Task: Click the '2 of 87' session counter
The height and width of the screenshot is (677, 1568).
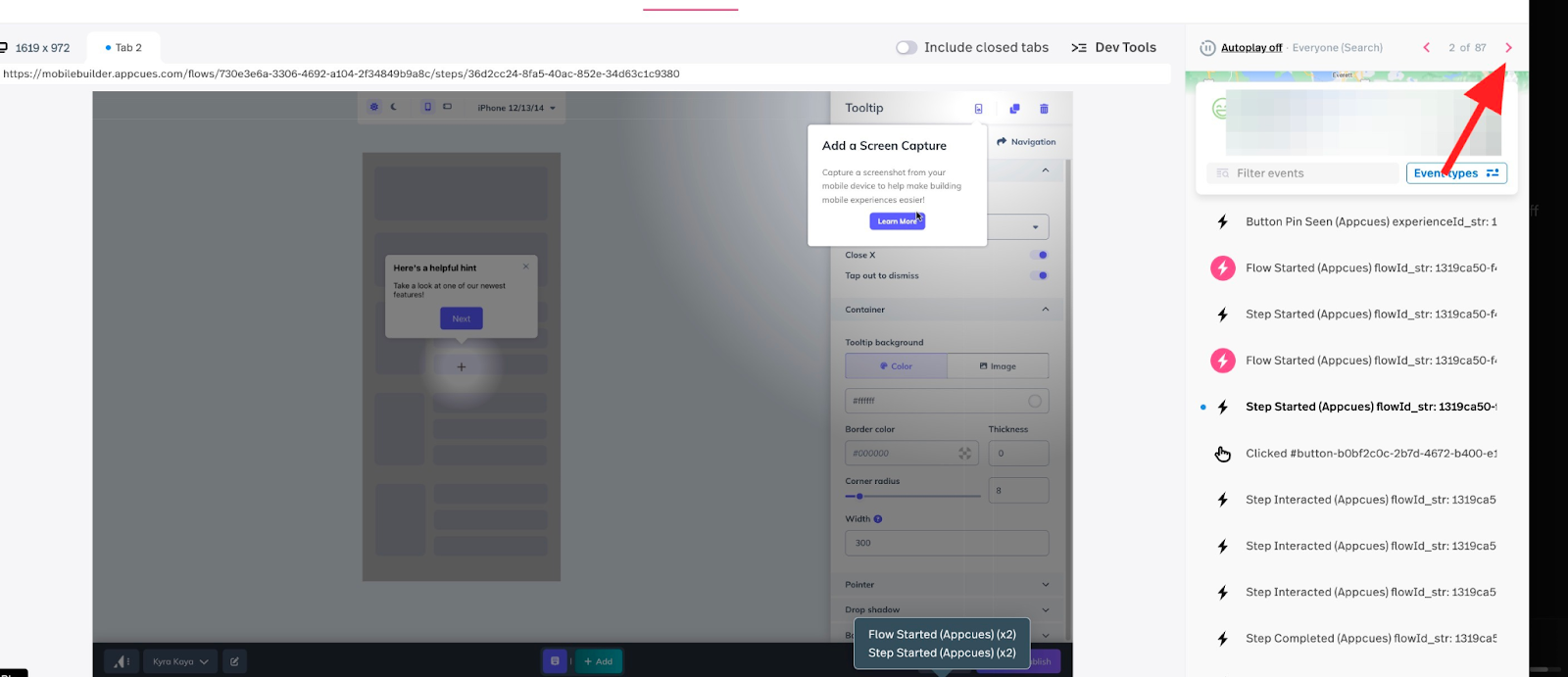Action: pyautogui.click(x=1467, y=48)
